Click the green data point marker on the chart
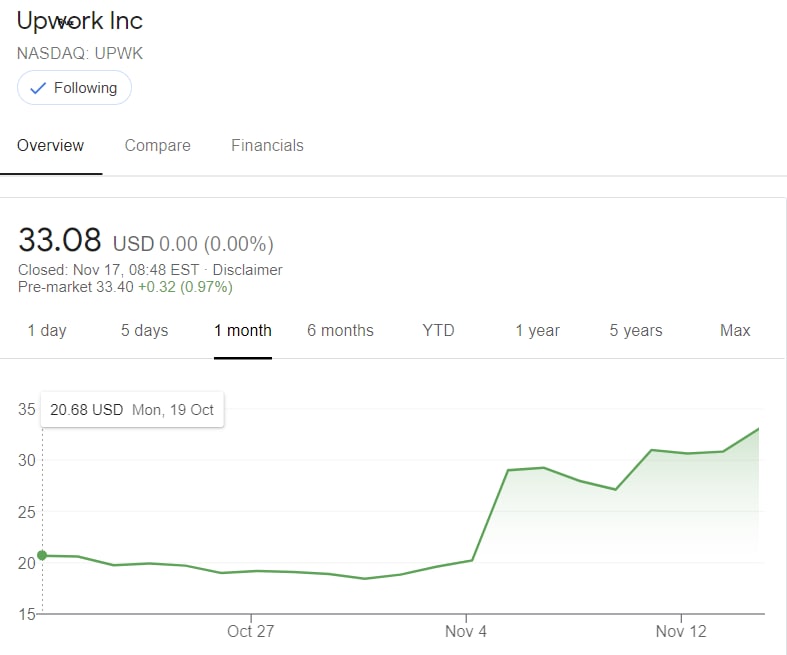The image size is (787, 655). 42,555
